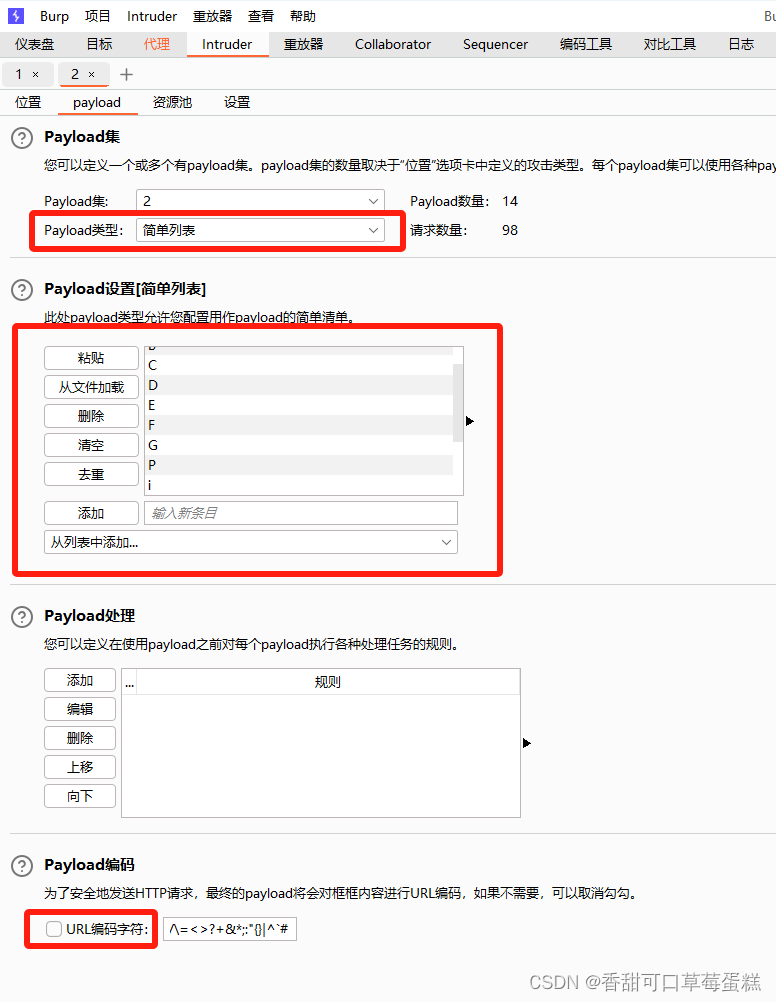Open the Payload类型 简单列表 dropdown
Screen dimensions: 776x1002
click(x=260, y=230)
